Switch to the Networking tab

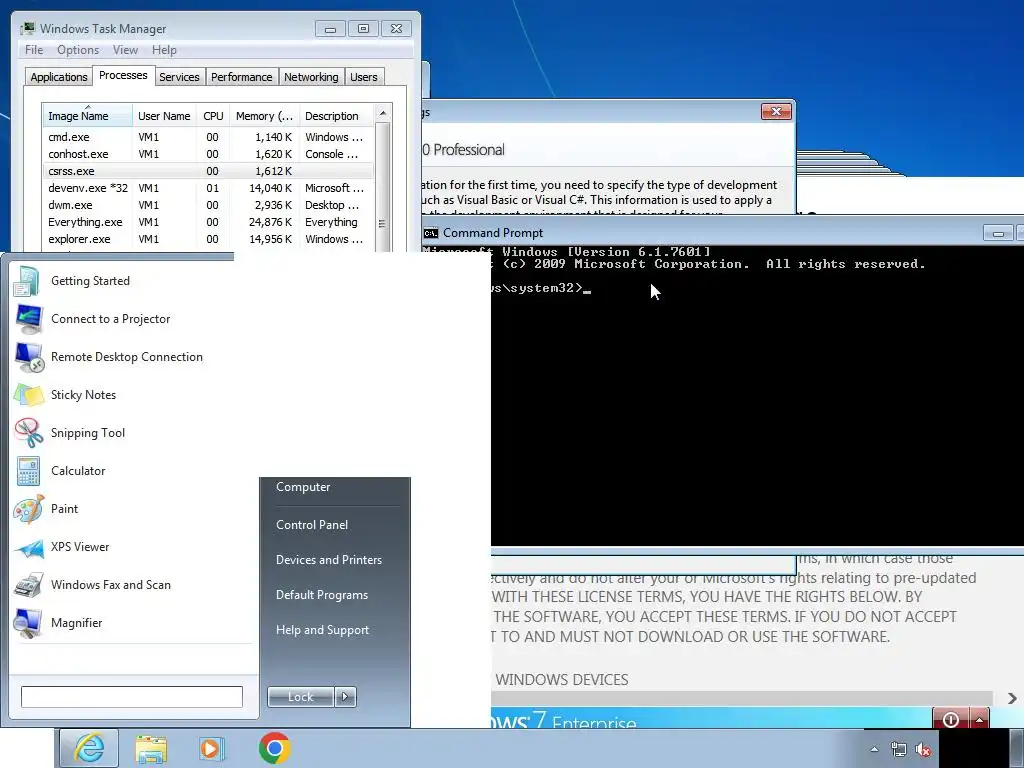[x=312, y=77]
